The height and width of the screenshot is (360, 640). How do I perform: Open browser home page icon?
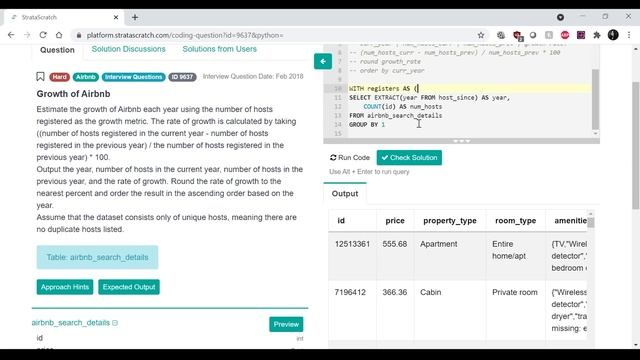click(59, 35)
